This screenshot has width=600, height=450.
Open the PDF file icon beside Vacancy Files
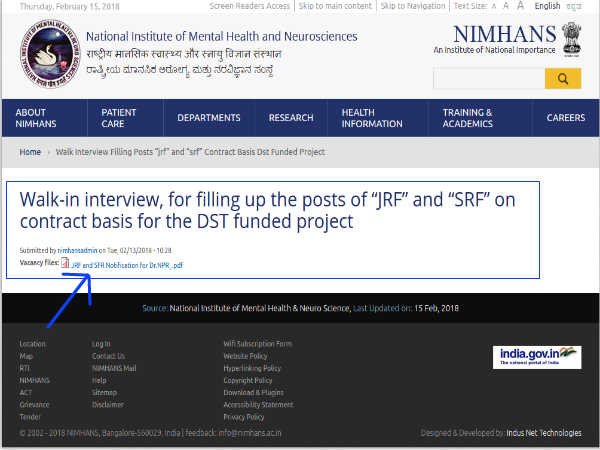(65, 263)
